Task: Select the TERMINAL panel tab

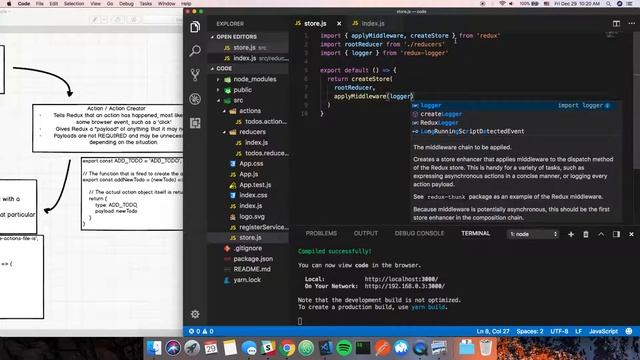Action: 476,233
